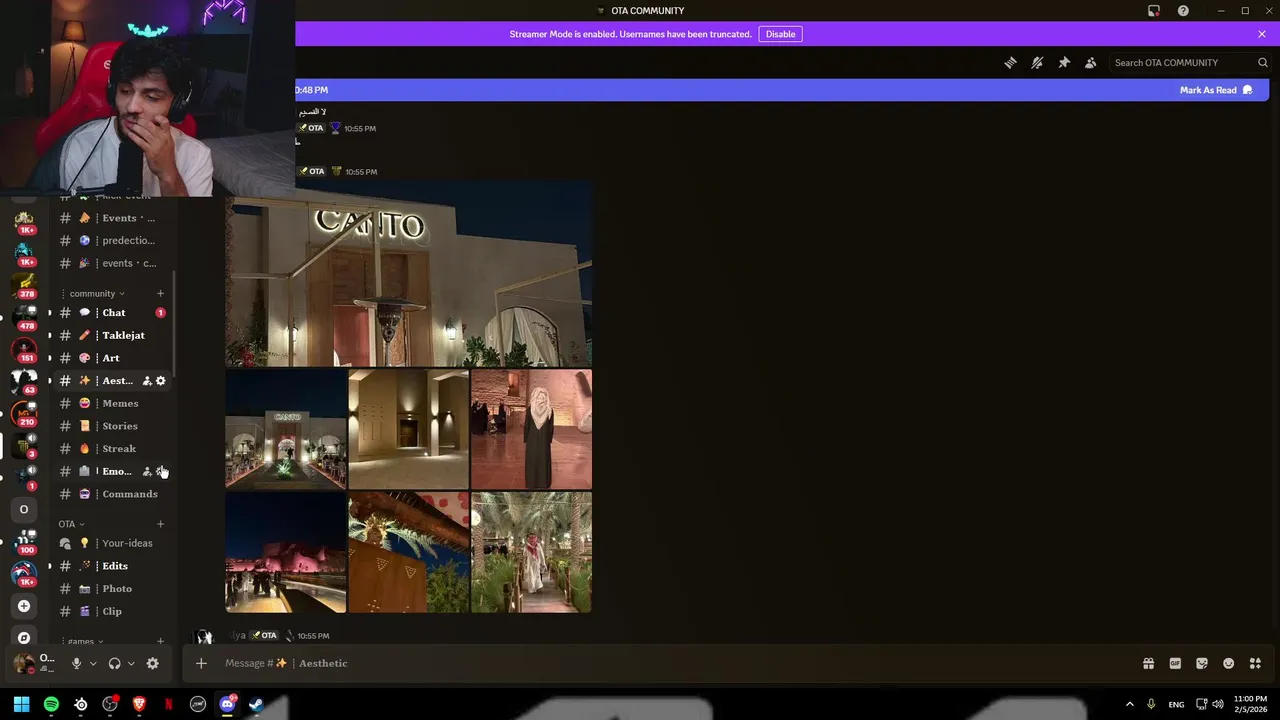Open the large CANTO entrance image

click(408, 273)
